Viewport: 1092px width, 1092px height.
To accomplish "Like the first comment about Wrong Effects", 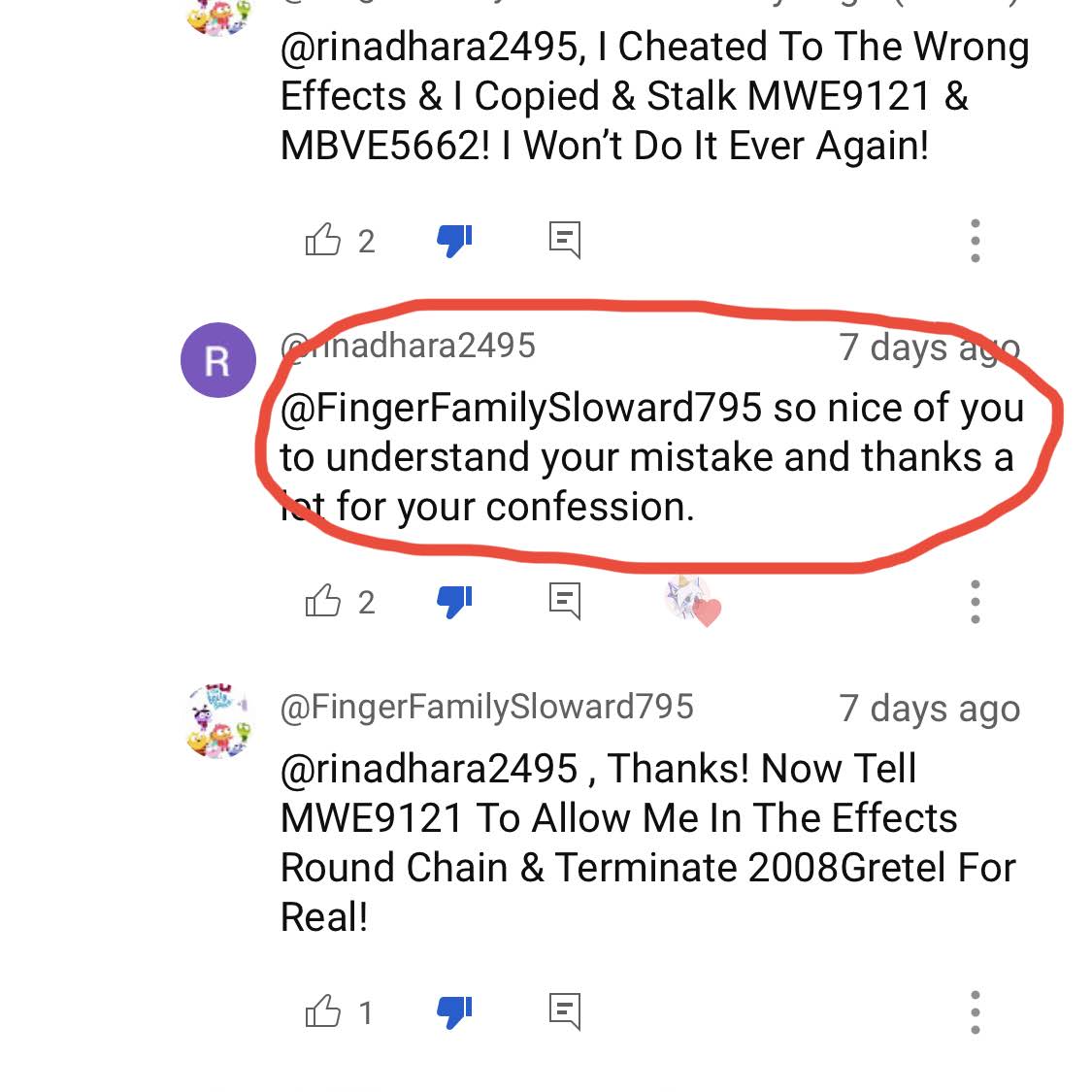I will tap(323, 241).
